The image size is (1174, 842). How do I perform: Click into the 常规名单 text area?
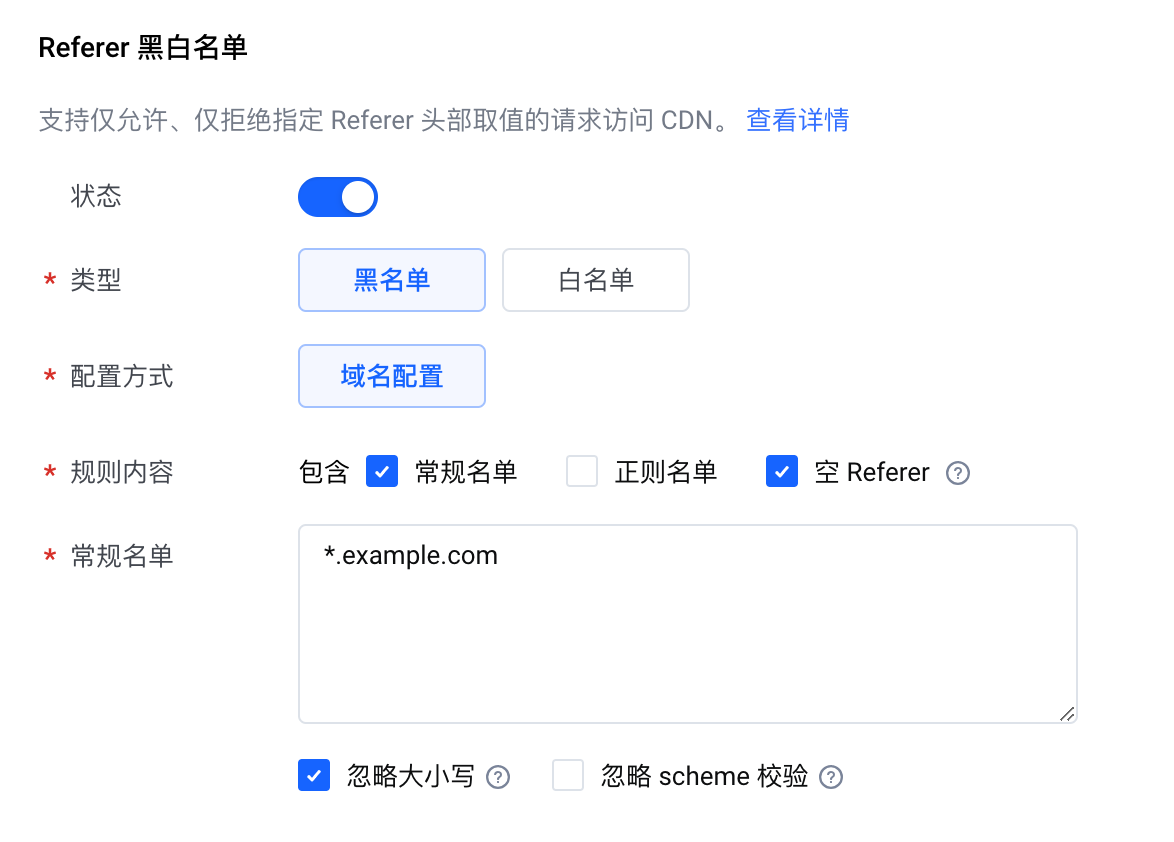687,623
